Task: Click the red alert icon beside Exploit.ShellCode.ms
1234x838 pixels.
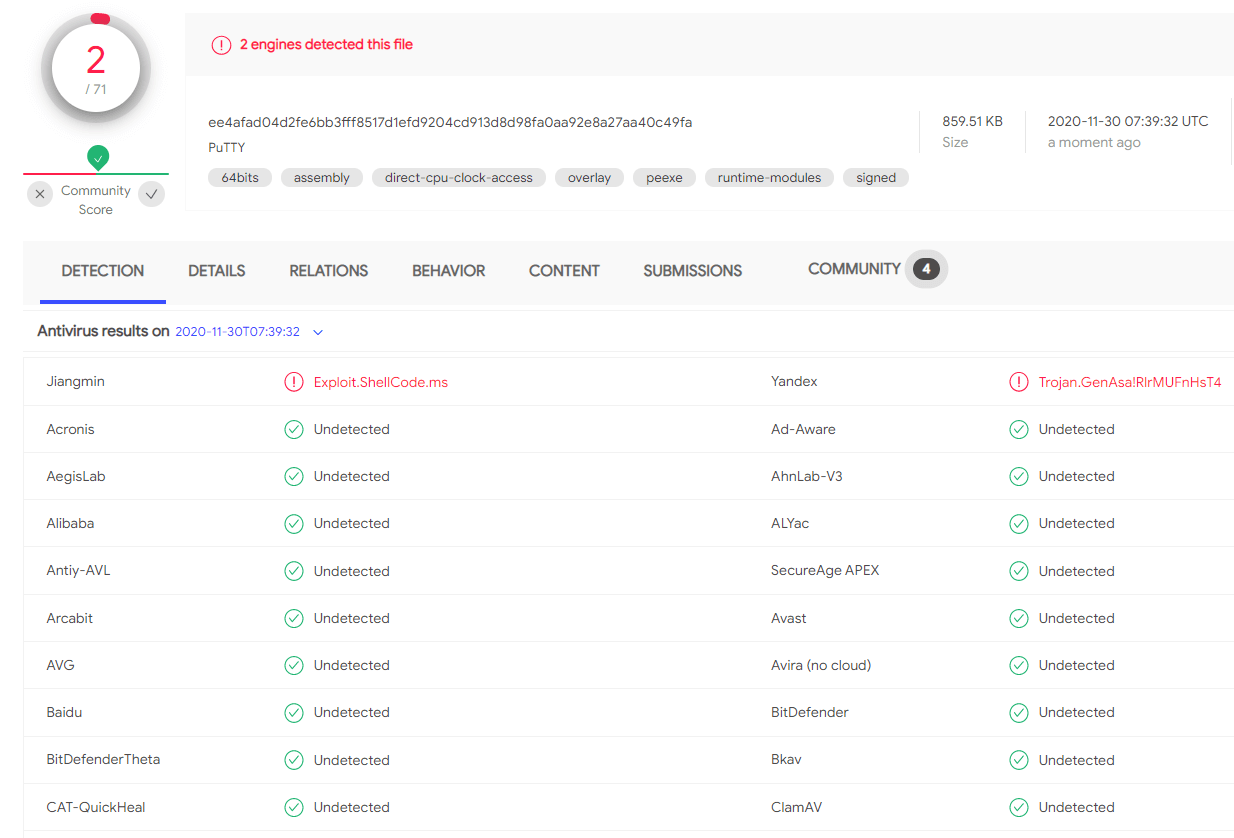Action: pos(294,382)
